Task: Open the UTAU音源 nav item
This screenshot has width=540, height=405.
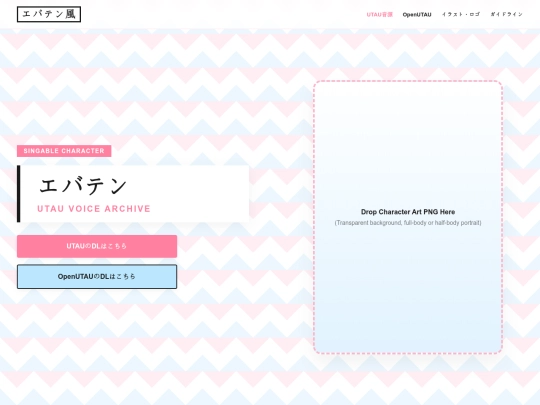Action: (380, 14)
